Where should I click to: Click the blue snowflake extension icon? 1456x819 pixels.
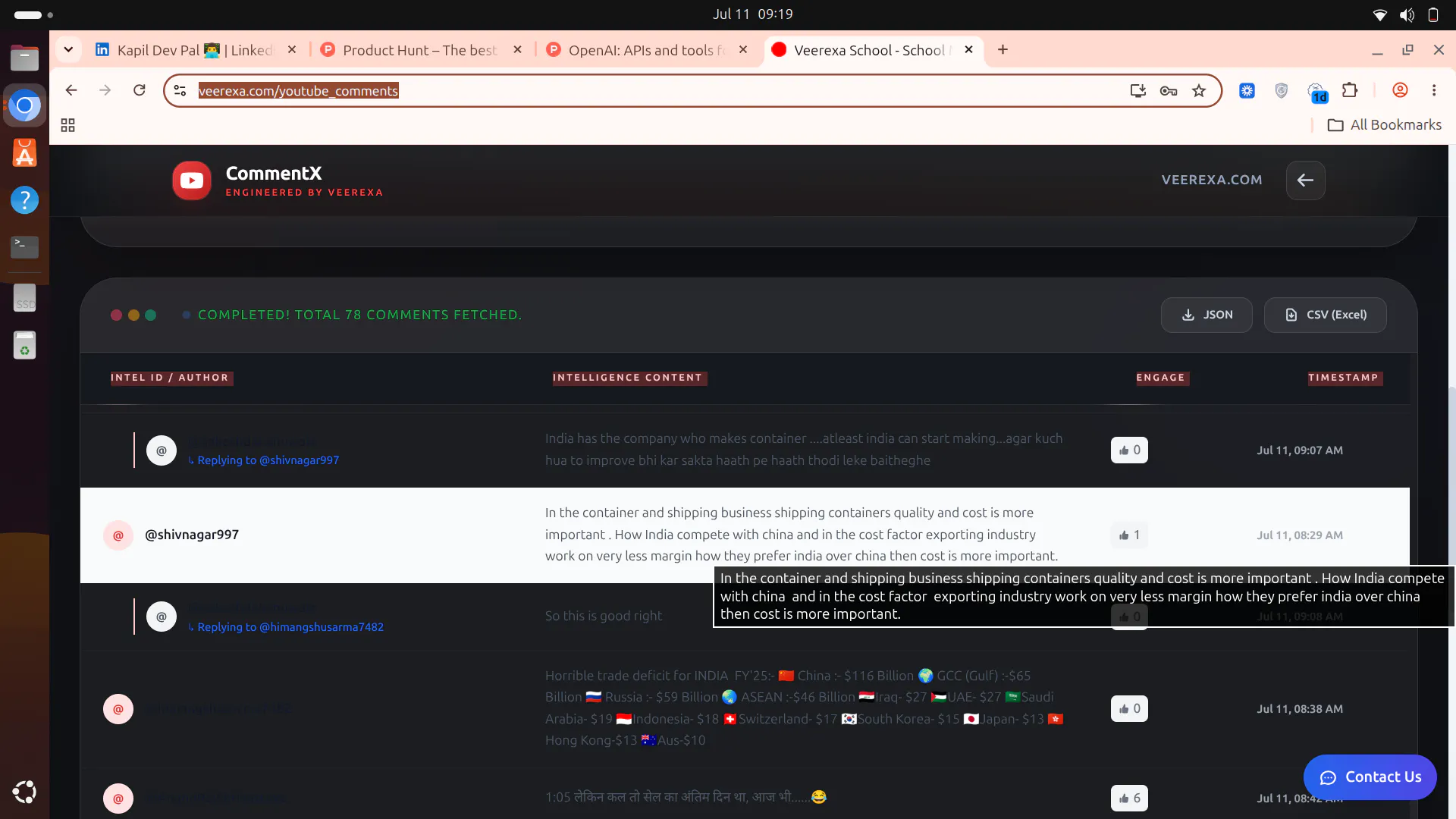(1247, 90)
